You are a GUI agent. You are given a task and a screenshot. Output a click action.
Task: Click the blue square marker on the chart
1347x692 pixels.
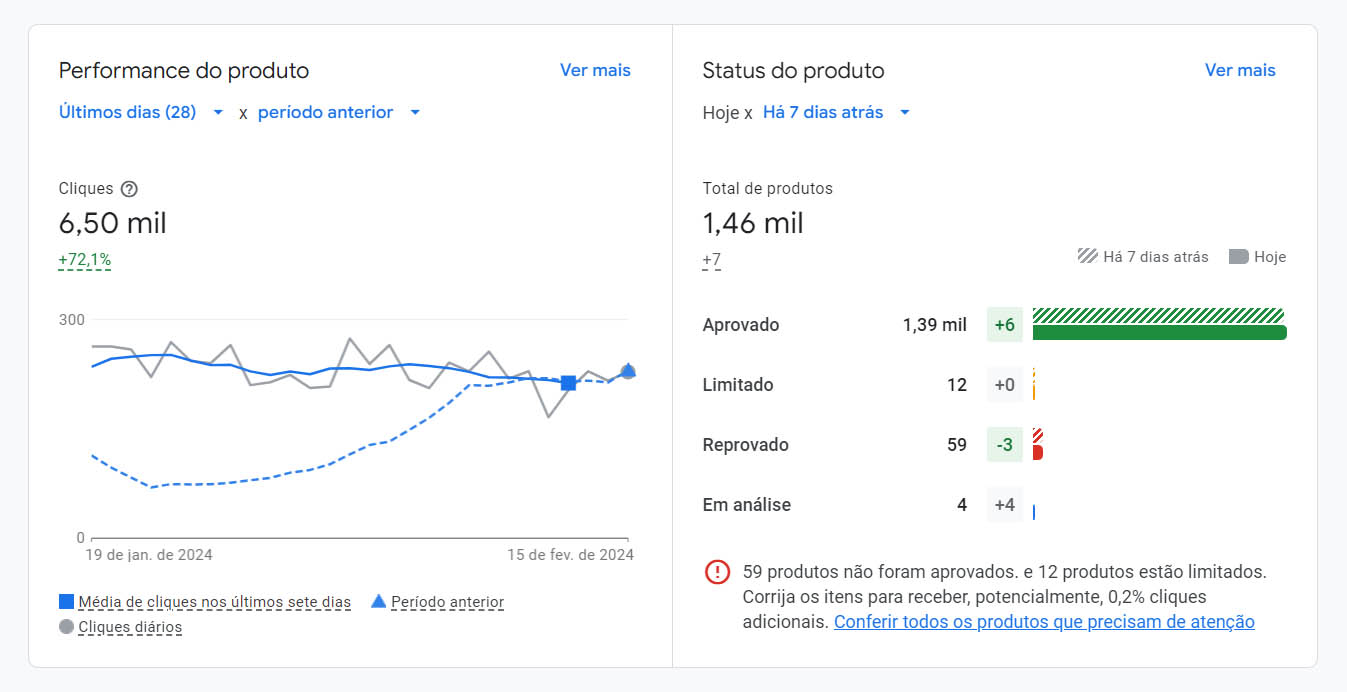[x=568, y=383]
